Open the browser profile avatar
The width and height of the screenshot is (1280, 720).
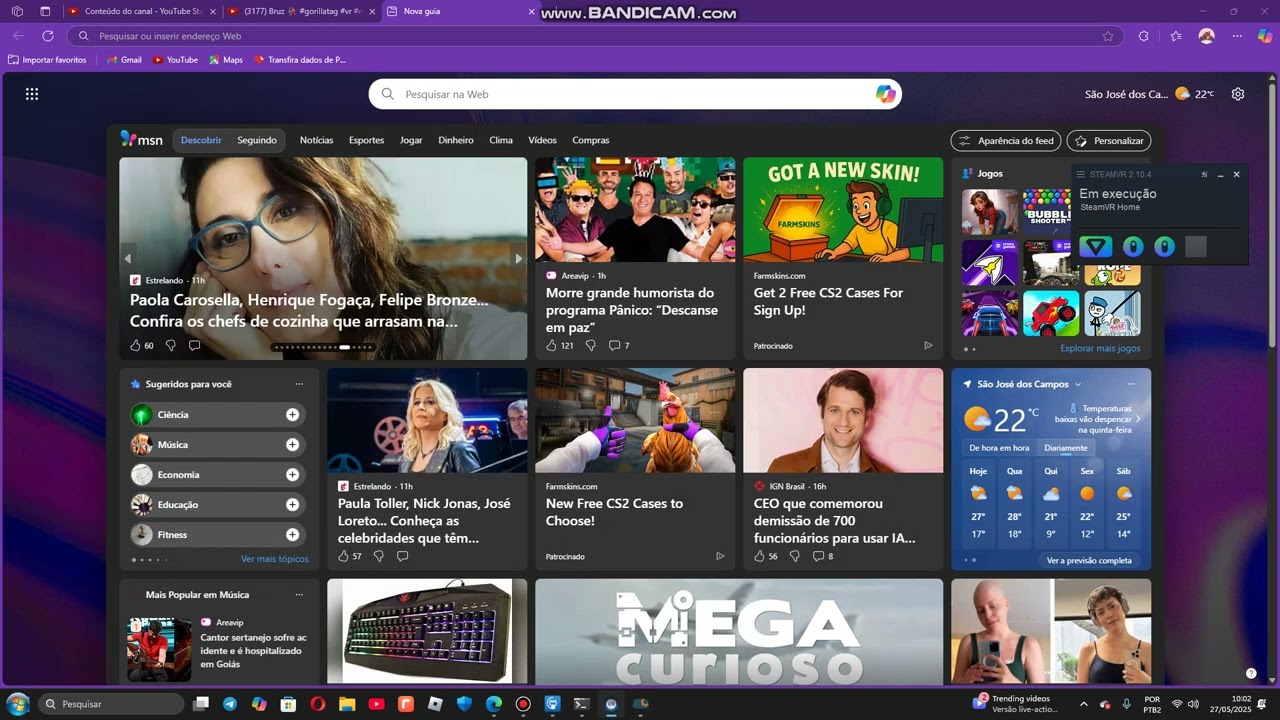(x=1207, y=36)
